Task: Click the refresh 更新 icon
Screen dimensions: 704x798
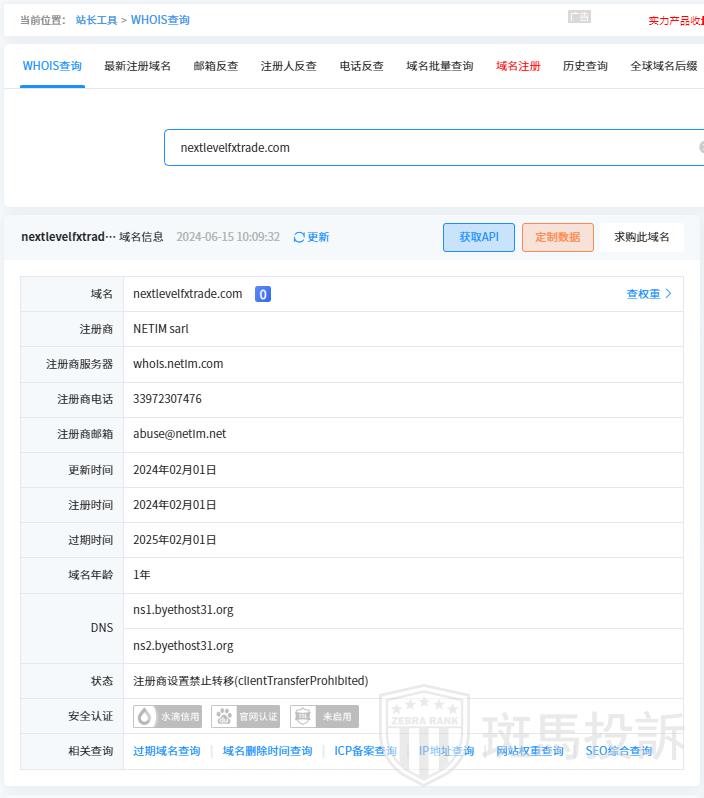Action: click(299, 237)
